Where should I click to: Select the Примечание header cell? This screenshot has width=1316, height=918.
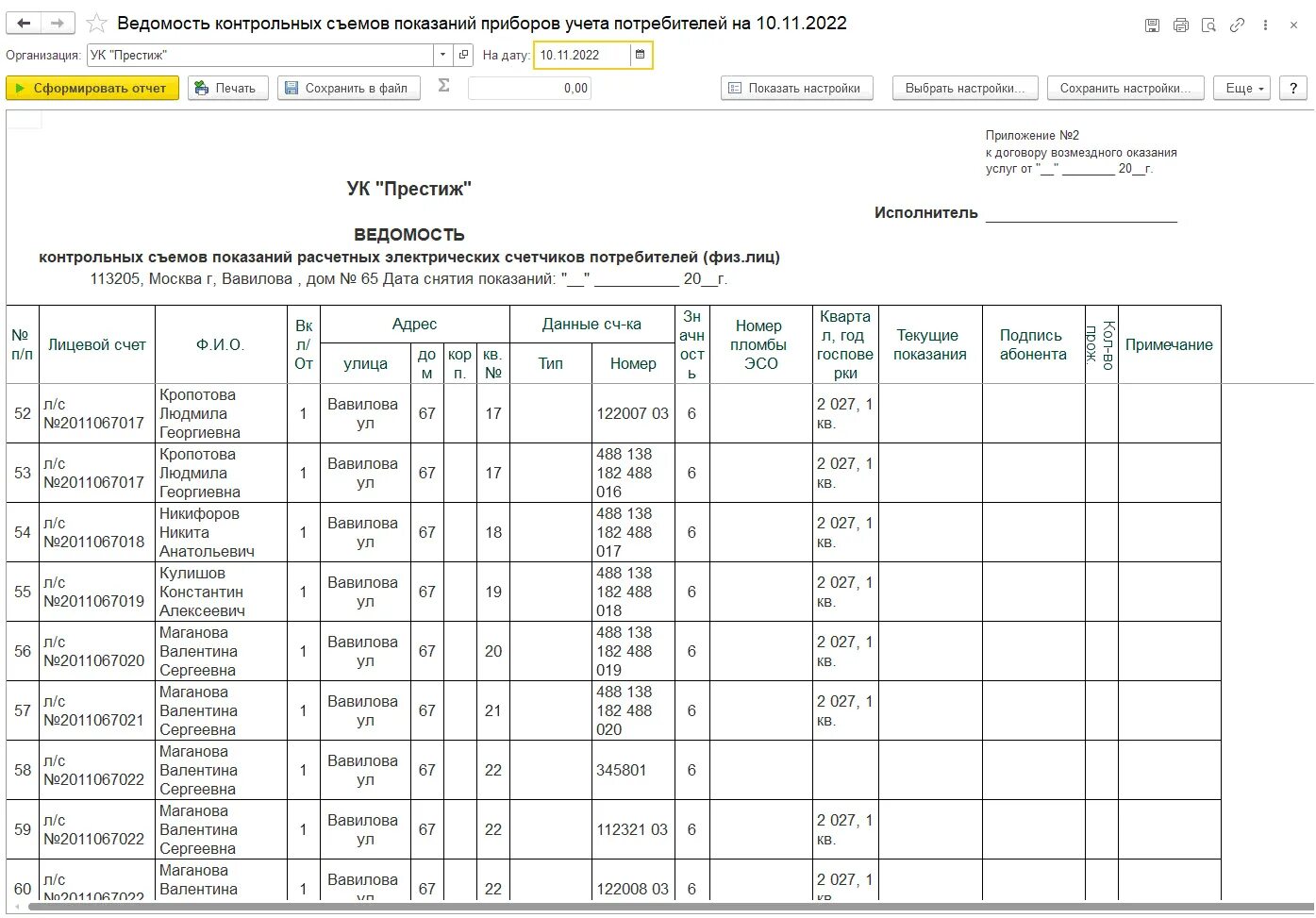(x=1169, y=344)
